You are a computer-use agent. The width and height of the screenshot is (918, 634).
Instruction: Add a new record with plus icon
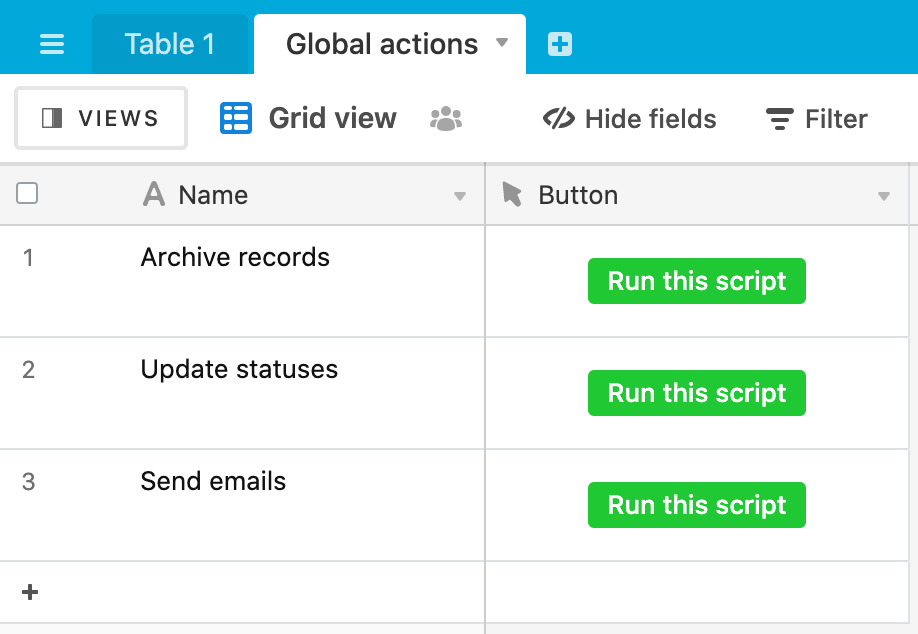pos(30,592)
